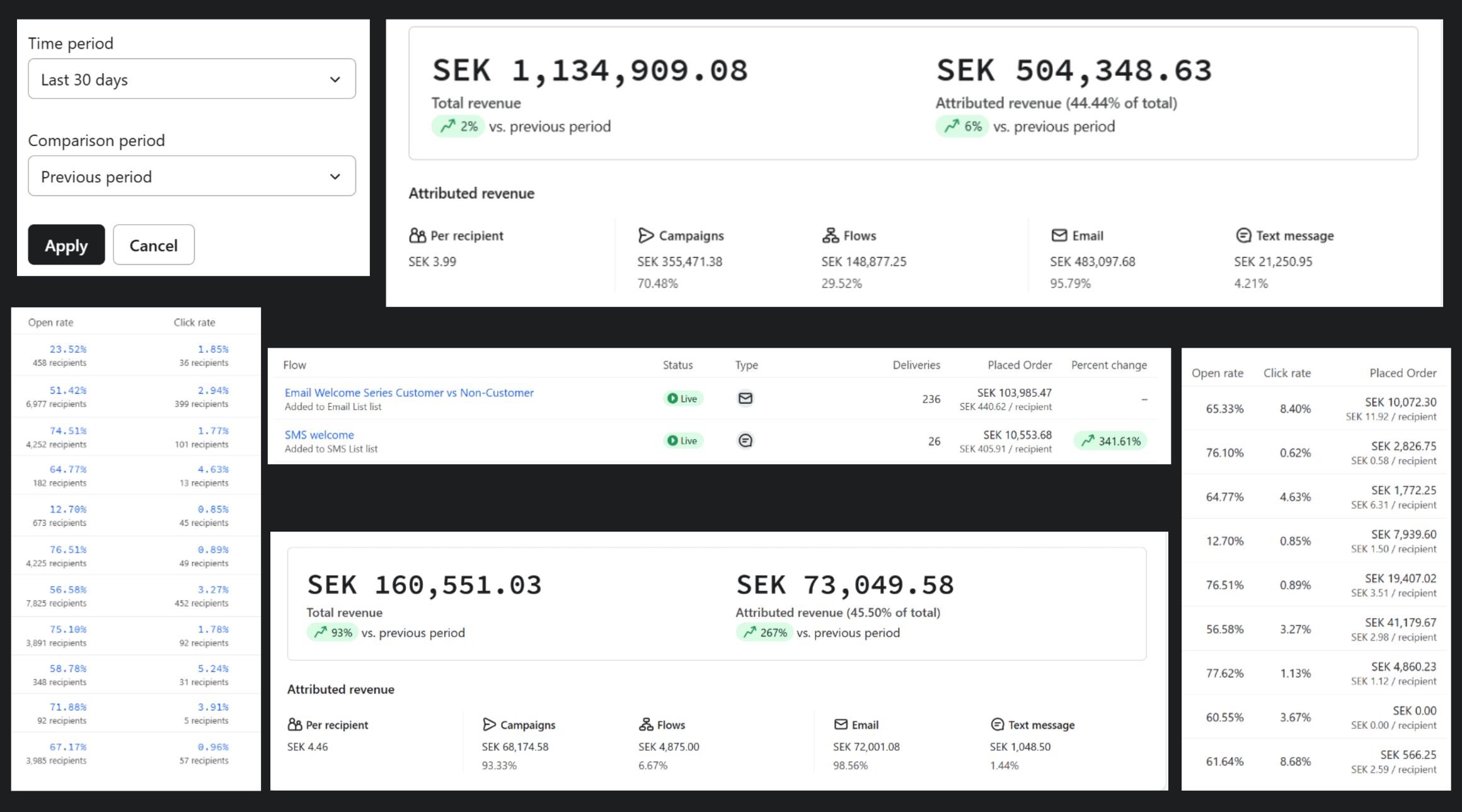This screenshot has height=812, width=1462.
Task: Click the Apply button
Action: [66, 245]
